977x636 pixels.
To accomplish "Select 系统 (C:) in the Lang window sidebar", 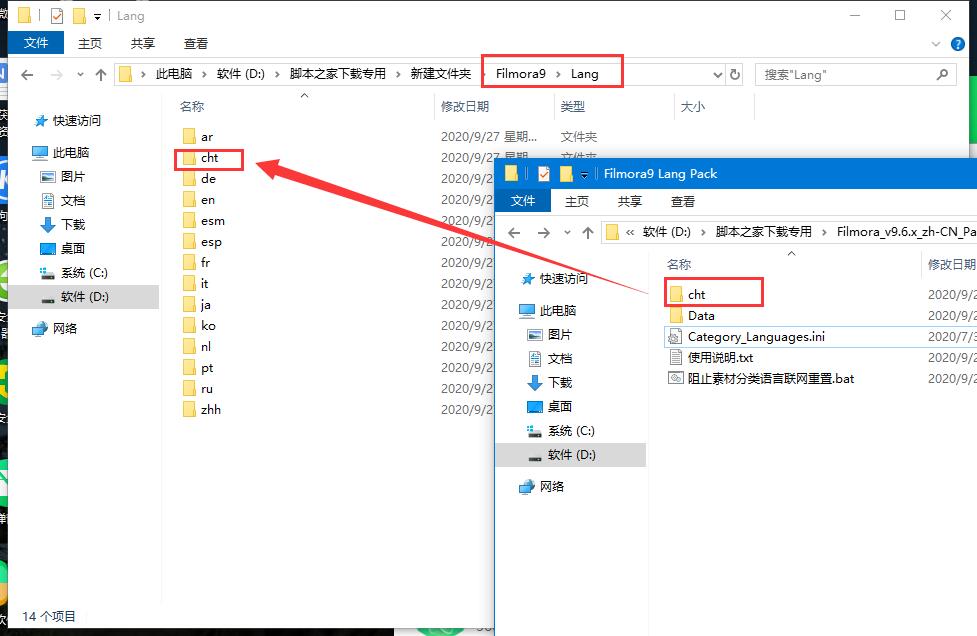I will click(74, 273).
